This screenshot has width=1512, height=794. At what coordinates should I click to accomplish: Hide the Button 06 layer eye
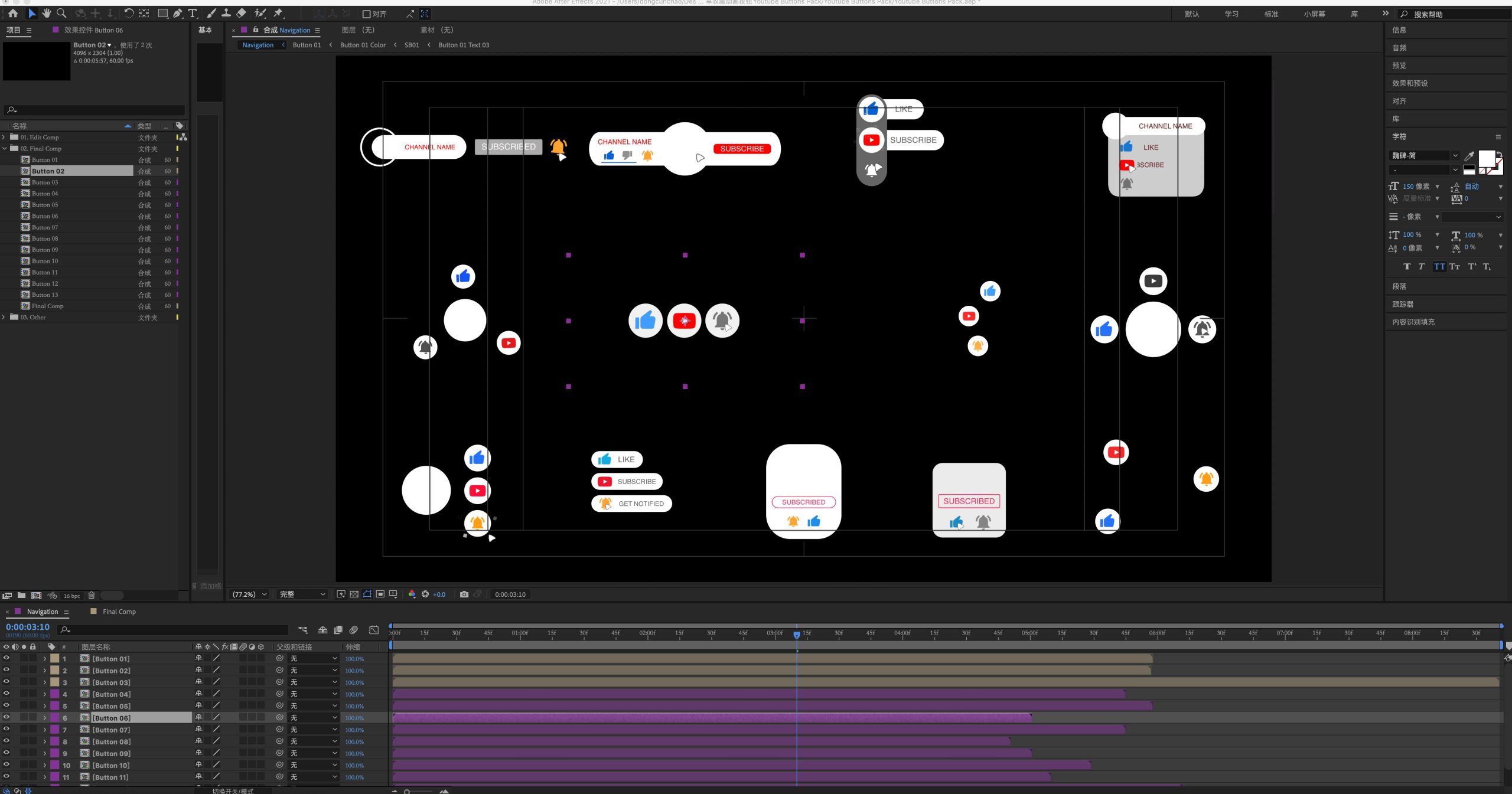(6, 717)
